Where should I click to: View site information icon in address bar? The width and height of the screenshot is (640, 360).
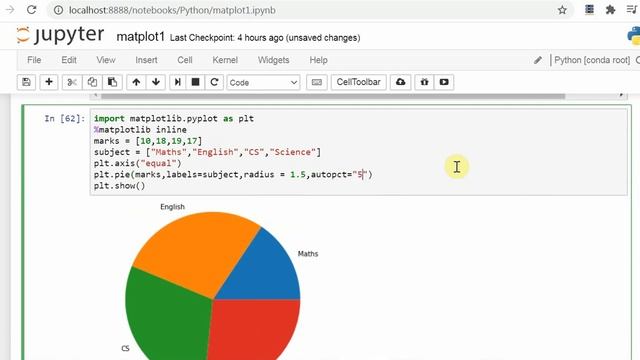[58, 10]
